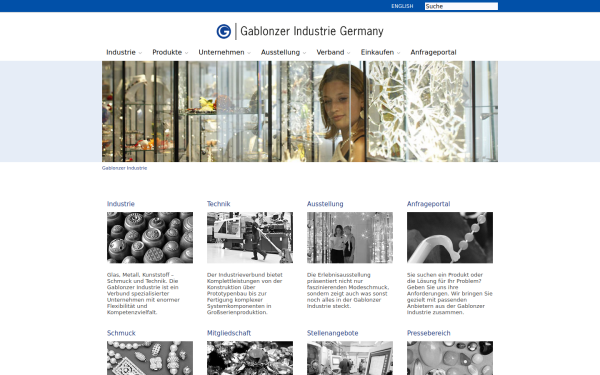Click the text "Der Industrieverbund bietet"
600x375 pixels.
[x=245, y=275]
